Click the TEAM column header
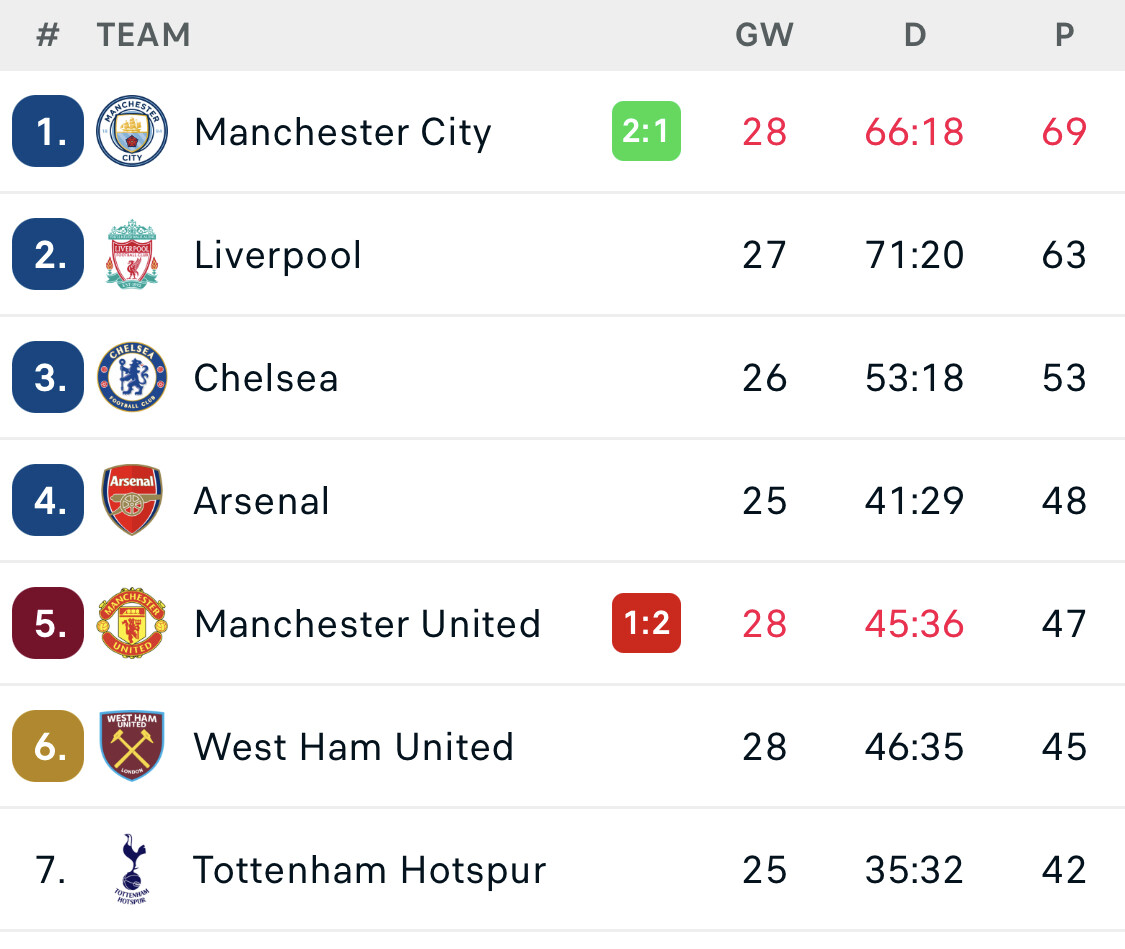Viewport: 1125px width, 949px height. click(x=143, y=35)
